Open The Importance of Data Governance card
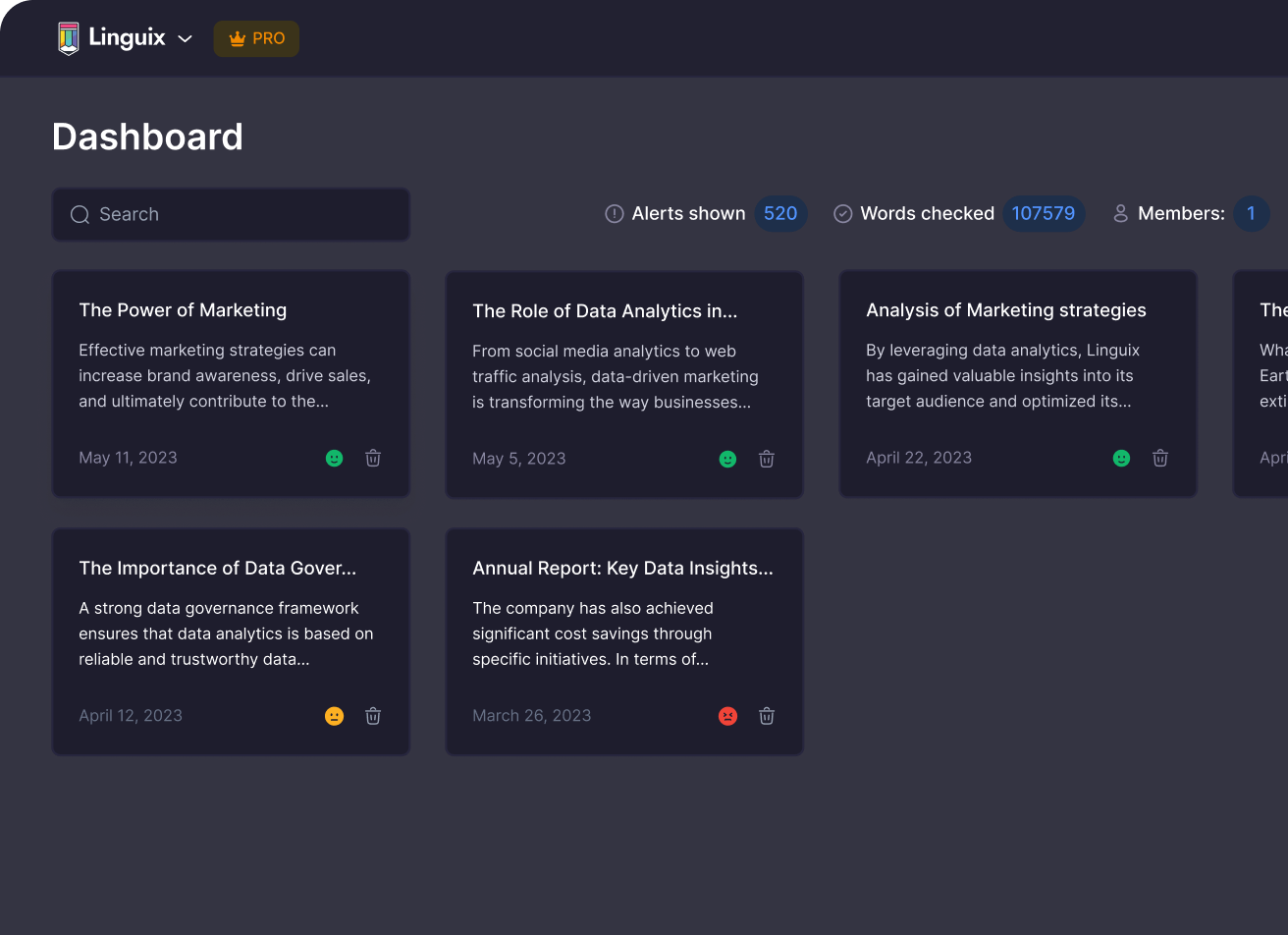Viewport: 1288px width, 935px height. click(217, 569)
